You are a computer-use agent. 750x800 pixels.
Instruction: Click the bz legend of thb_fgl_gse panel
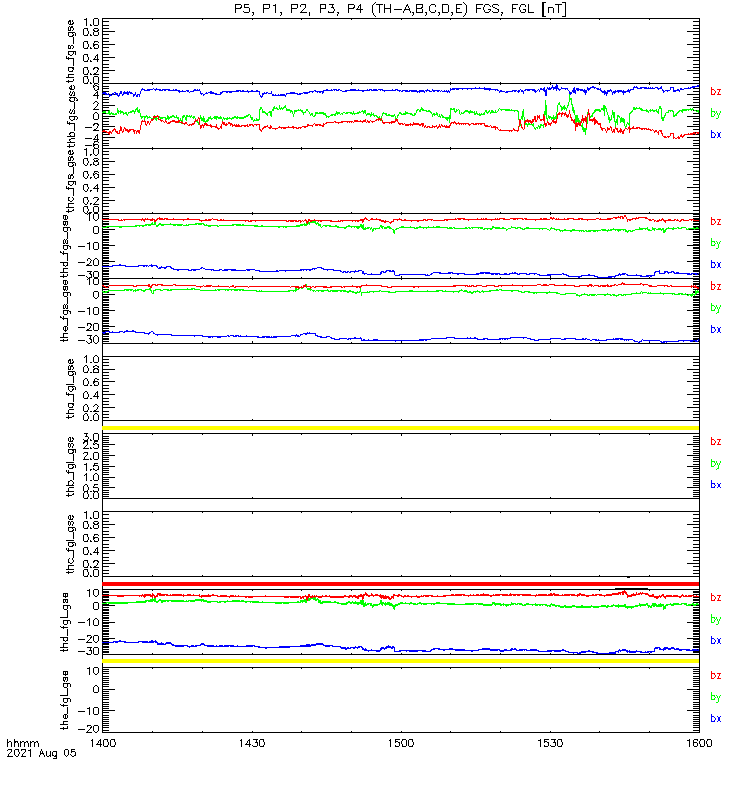click(x=716, y=442)
